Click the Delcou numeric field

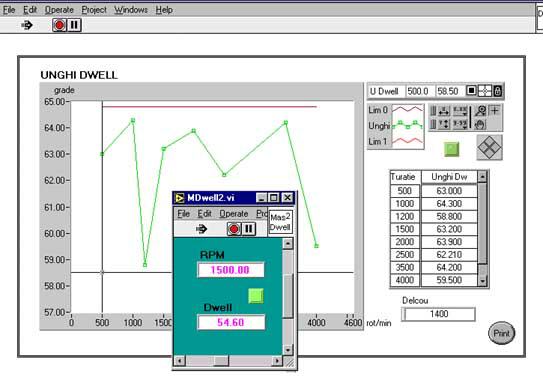click(438, 314)
